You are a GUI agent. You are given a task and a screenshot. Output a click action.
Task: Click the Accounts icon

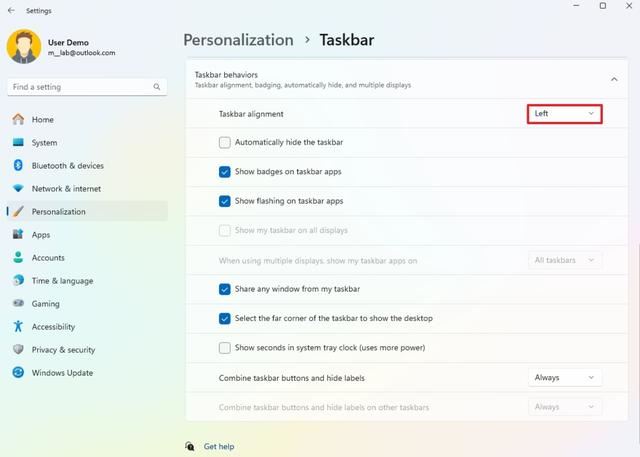tap(18, 258)
